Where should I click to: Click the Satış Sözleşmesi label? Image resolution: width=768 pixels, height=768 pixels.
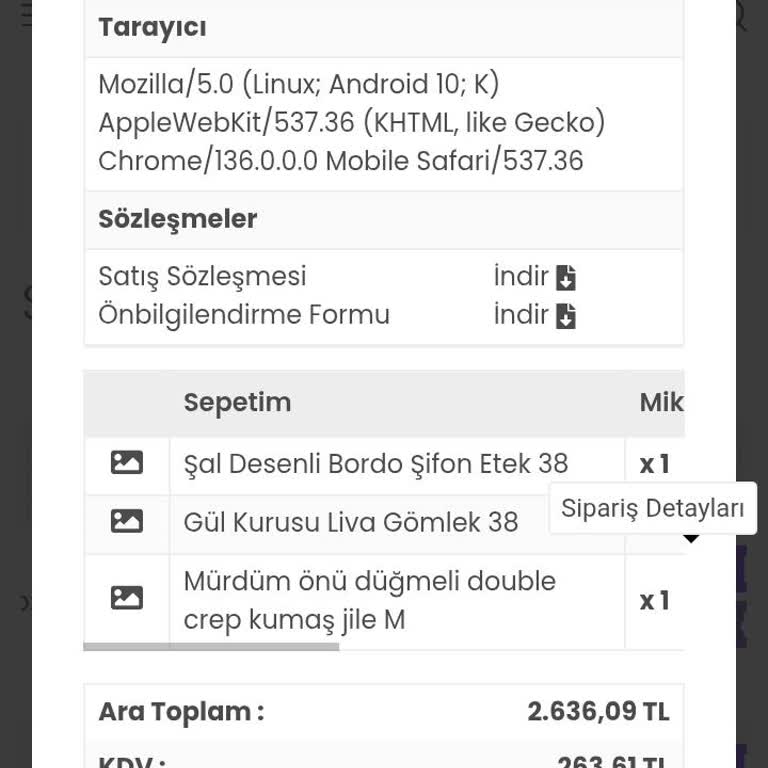pos(202,277)
